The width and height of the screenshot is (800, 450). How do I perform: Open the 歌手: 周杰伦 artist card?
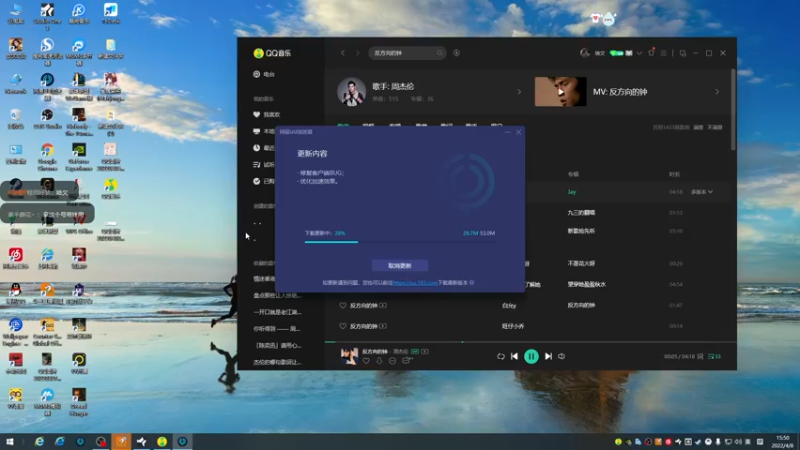[430, 92]
